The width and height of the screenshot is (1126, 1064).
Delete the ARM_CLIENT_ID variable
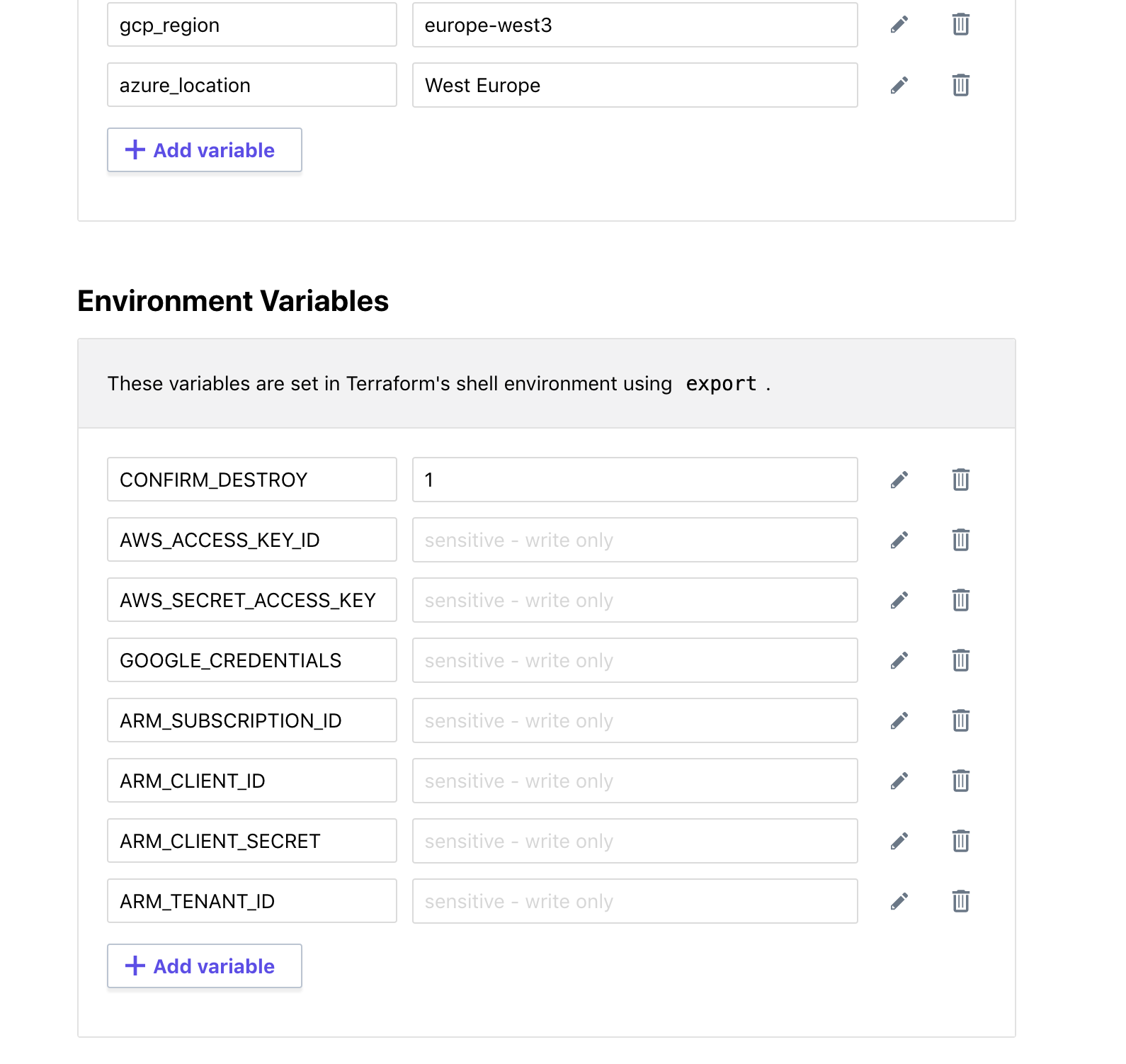[960, 781]
